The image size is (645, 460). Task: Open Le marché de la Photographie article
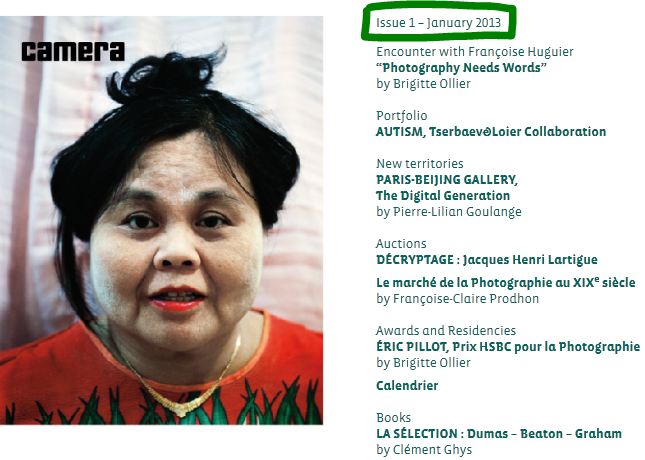tap(506, 282)
